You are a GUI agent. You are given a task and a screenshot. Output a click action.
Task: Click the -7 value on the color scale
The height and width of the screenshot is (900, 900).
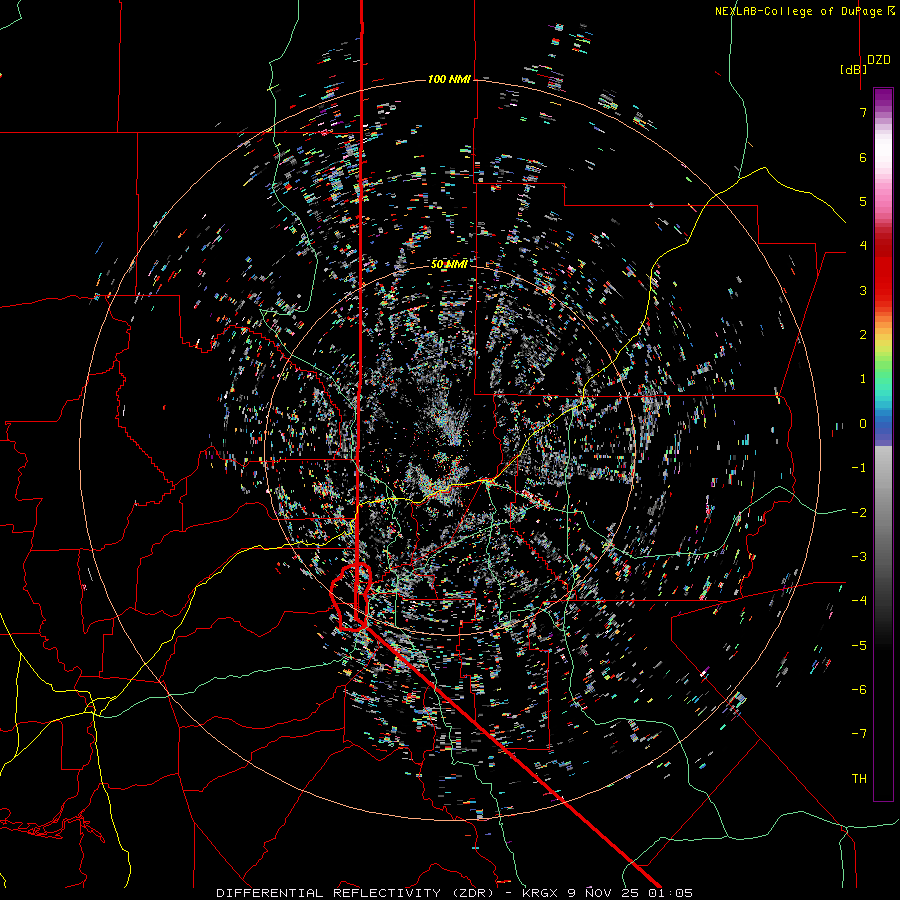pyautogui.click(x=859, y=734)
